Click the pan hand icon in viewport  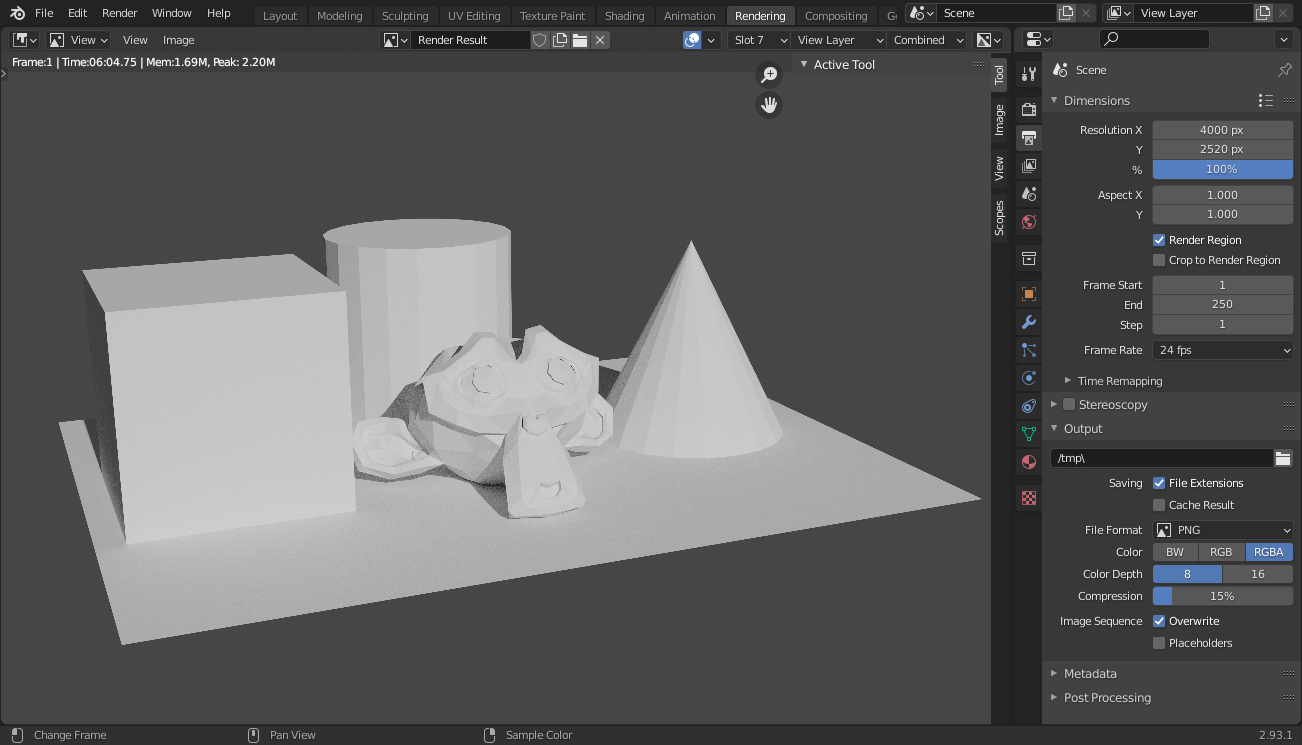769,105
